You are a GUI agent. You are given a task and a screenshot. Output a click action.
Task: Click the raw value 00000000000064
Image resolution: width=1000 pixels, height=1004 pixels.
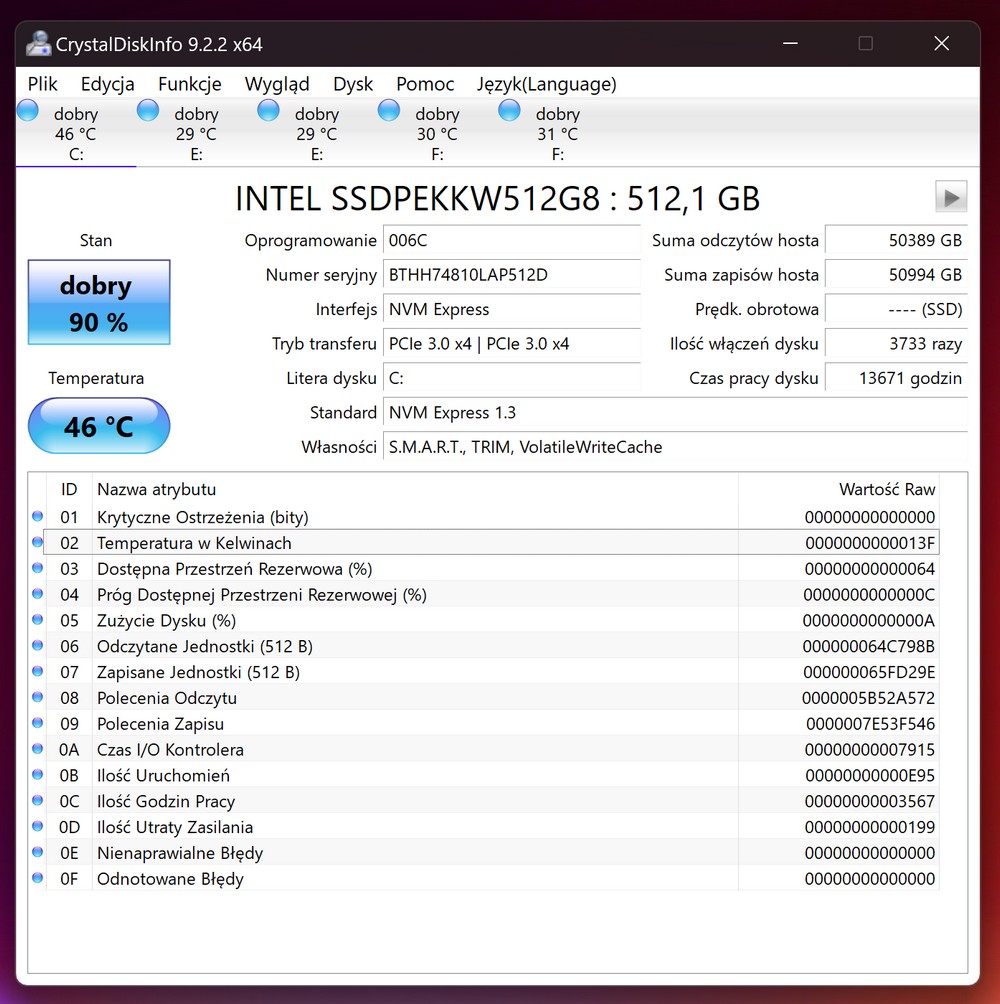869,569
